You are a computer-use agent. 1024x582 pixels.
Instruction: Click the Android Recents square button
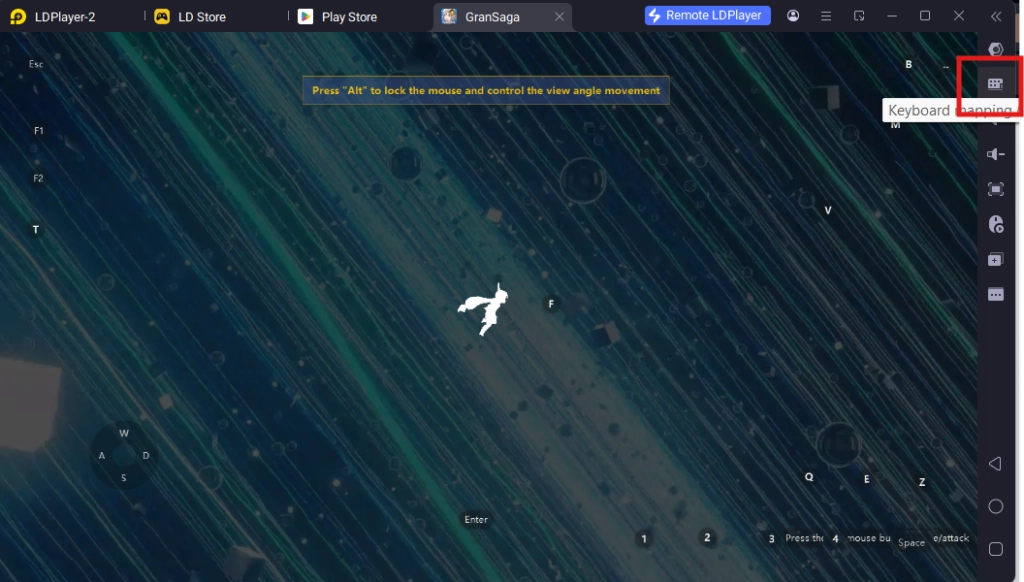coord(995,549)
